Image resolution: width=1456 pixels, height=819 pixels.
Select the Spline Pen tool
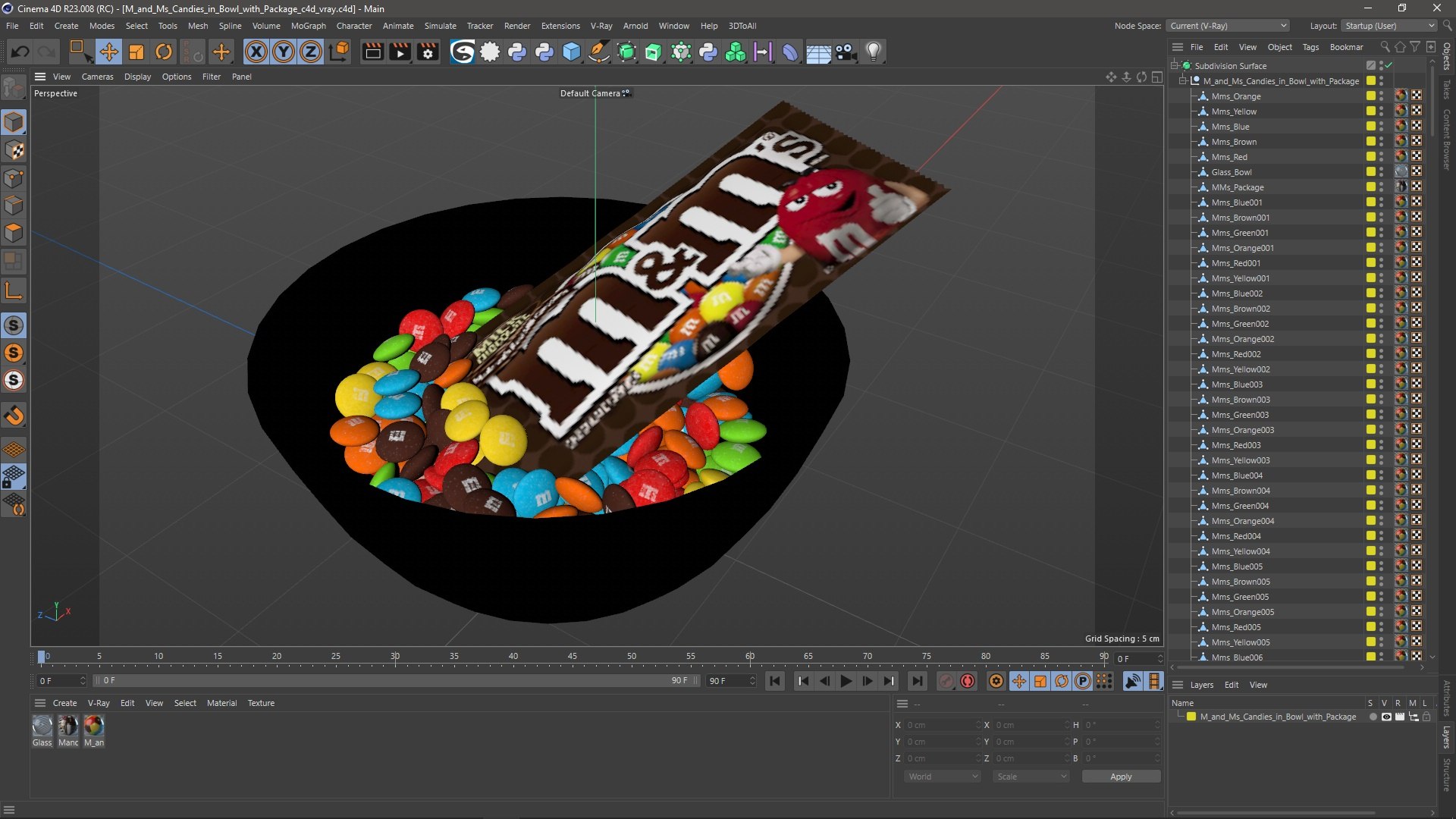point(599,52)
